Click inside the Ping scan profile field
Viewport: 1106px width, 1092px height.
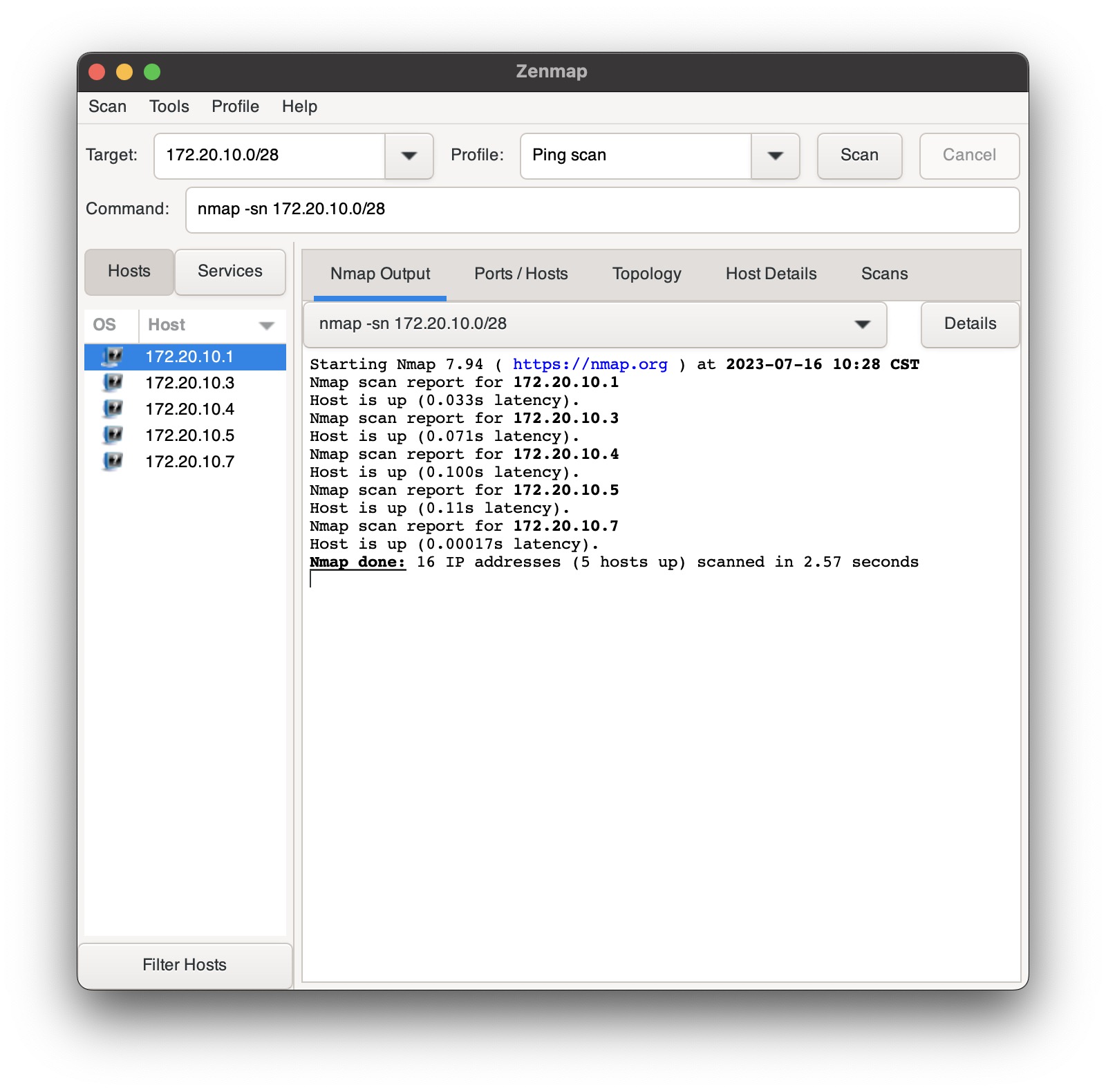click(x=636, y=156)
